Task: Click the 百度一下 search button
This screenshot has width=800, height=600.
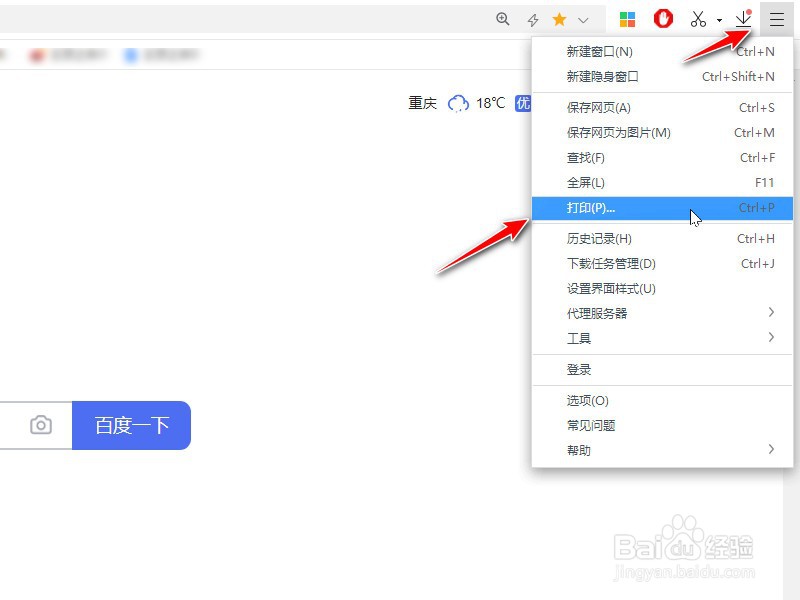Action: [x=132, y=424]
